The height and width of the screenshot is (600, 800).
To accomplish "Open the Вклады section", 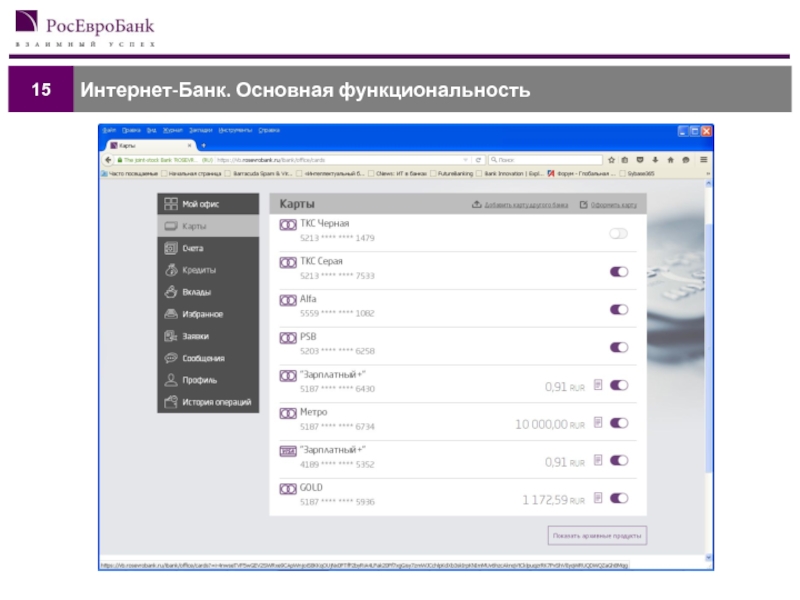I will (x=208, y=292).
